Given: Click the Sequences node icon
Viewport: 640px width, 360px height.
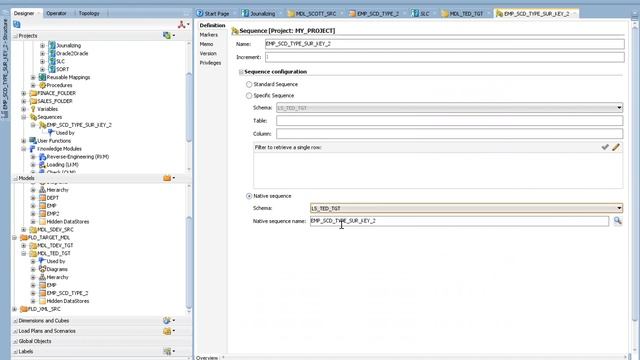Looking at the screenshot, I should click(33, 117).
